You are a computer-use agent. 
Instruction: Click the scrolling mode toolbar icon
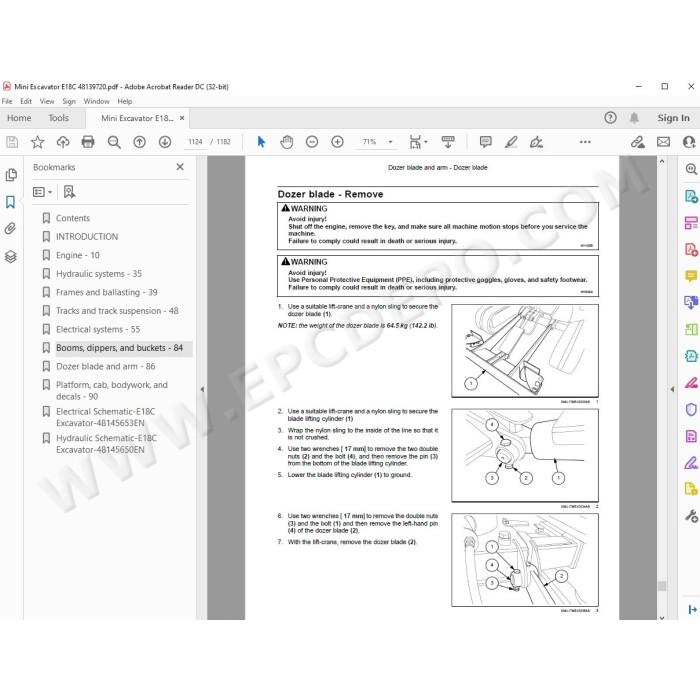coord(448,142)
